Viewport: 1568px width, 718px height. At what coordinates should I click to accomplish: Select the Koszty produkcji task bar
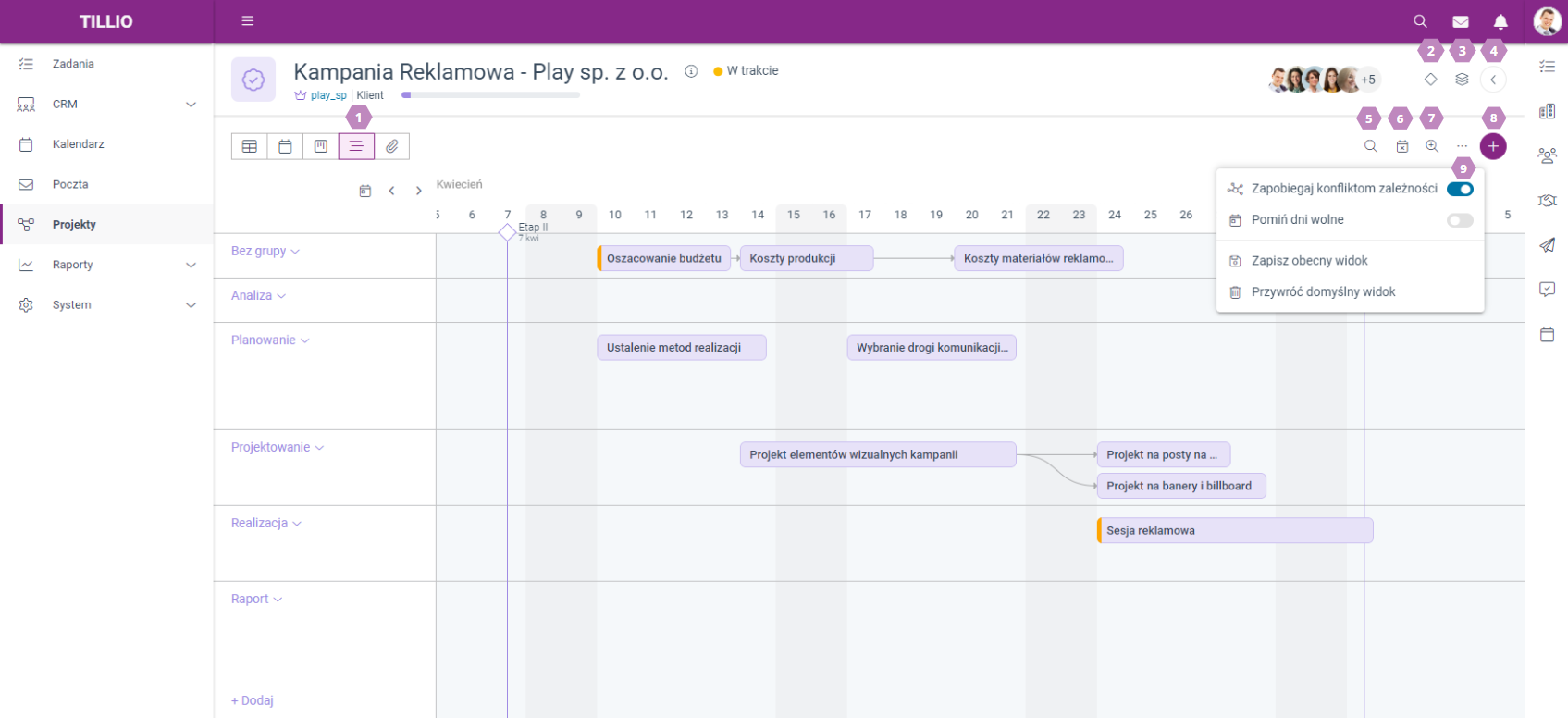(807, 258)
